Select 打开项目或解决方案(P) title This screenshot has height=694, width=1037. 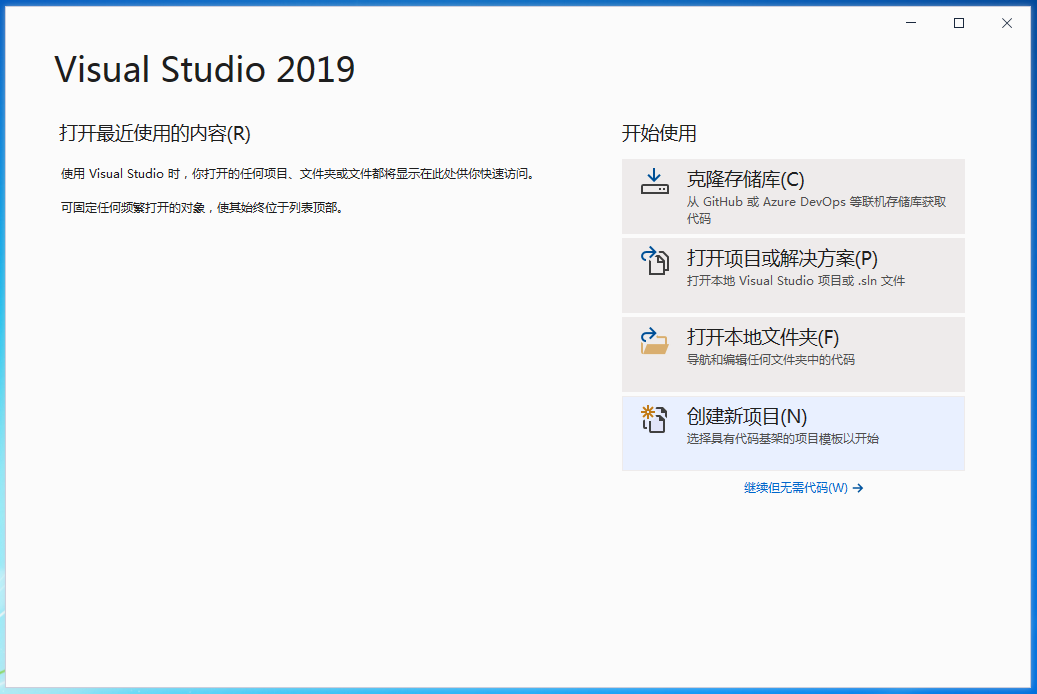(782, 258)
